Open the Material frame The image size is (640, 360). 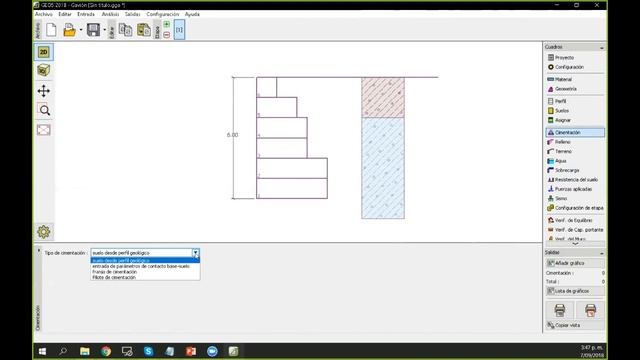pos(575,79)
